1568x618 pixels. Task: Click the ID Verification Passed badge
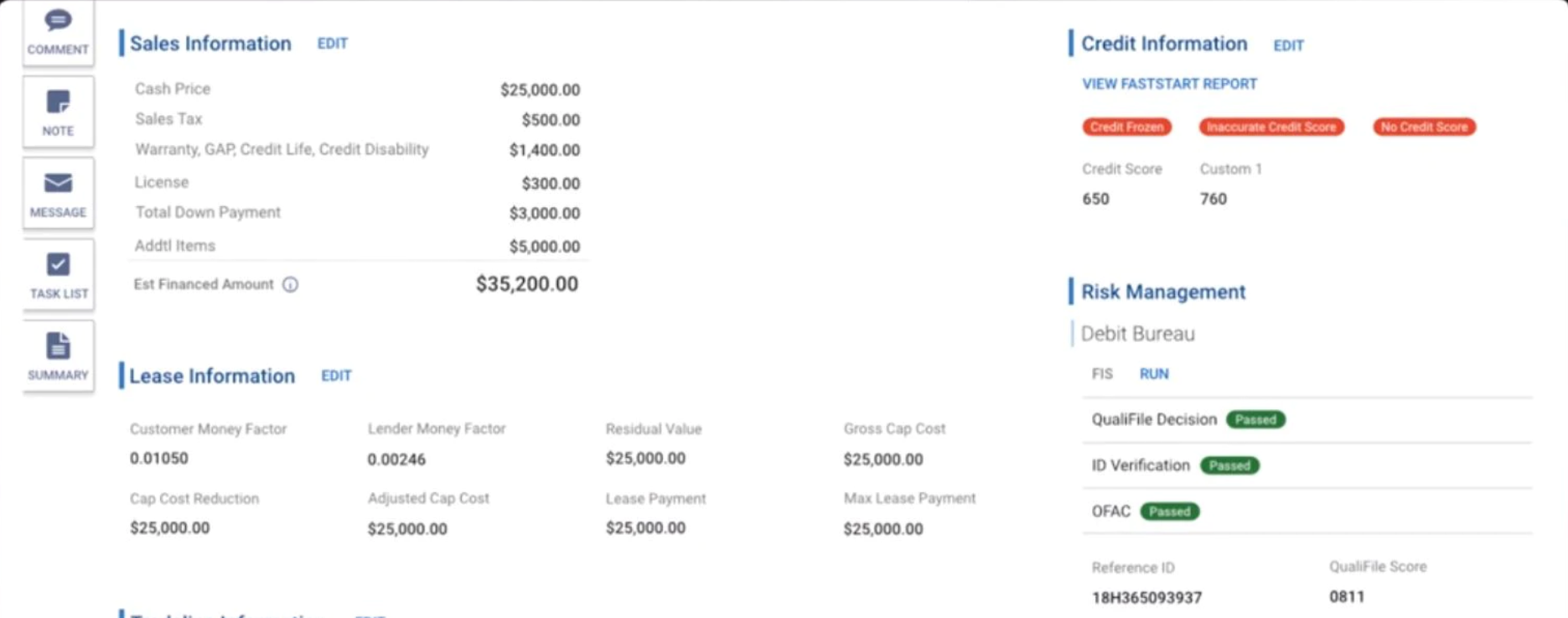coord(1229,465)
